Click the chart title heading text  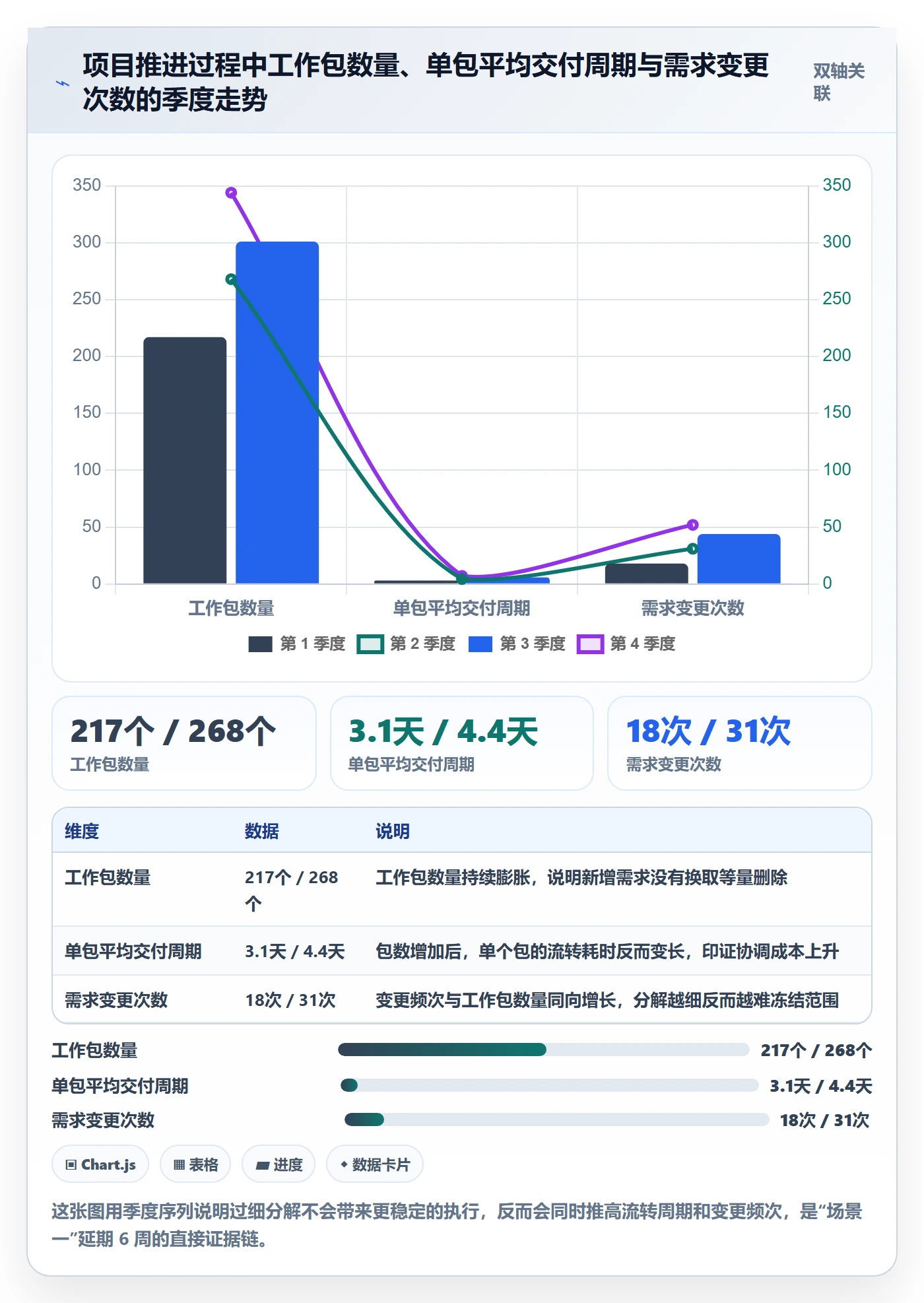coord(426,83)
